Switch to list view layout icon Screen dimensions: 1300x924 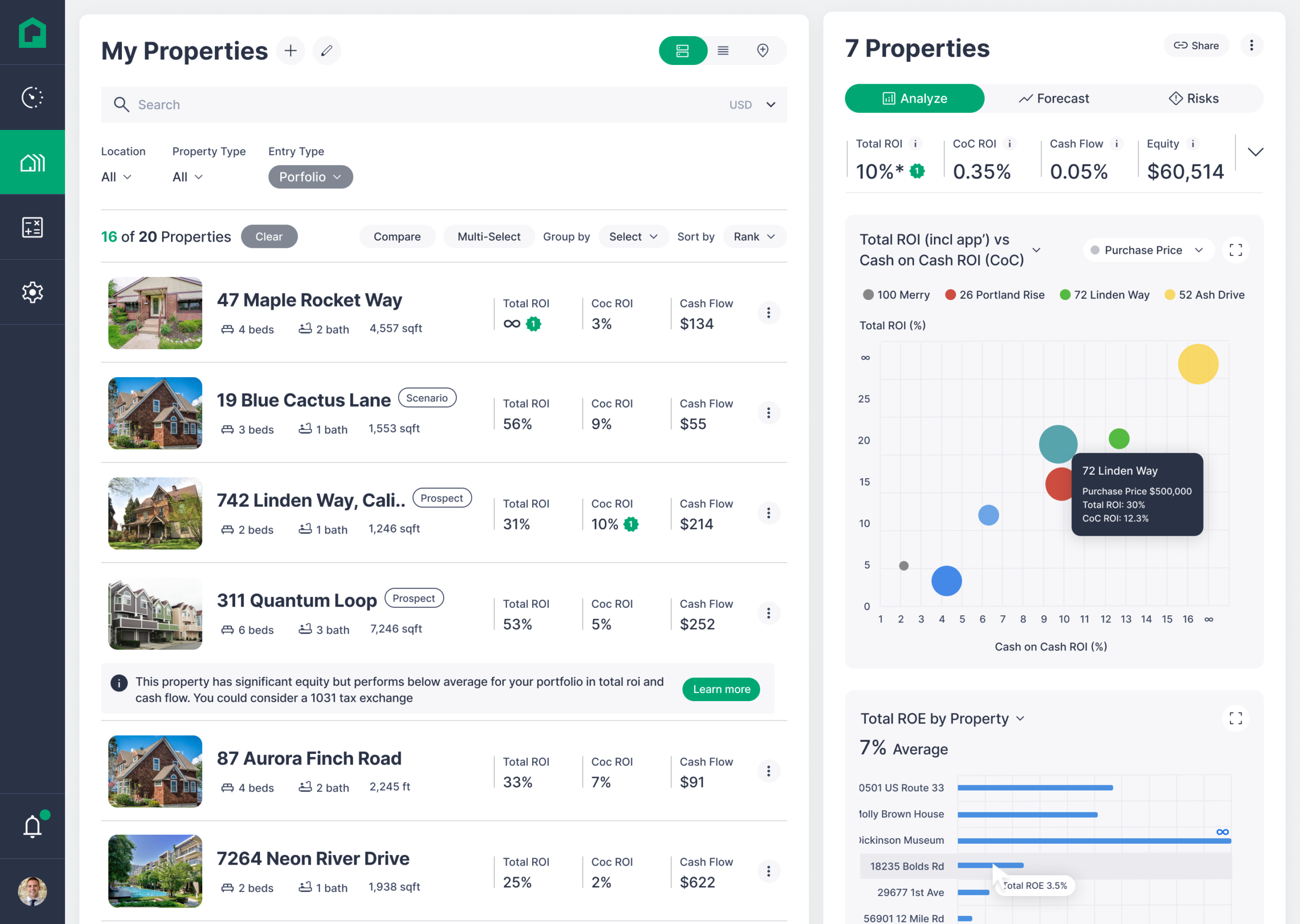coord(723,50)
